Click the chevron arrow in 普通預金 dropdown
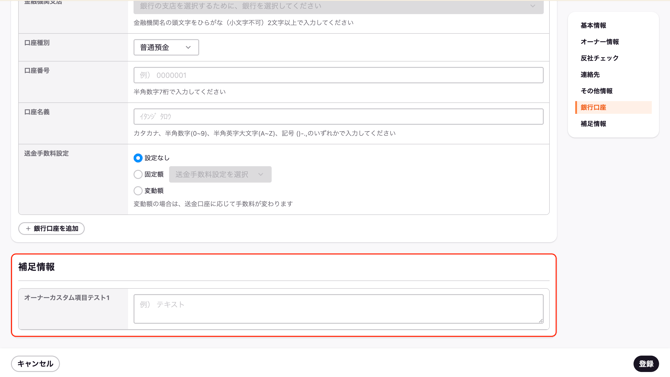This screenshot has width=670, height=377. (188, 47)
